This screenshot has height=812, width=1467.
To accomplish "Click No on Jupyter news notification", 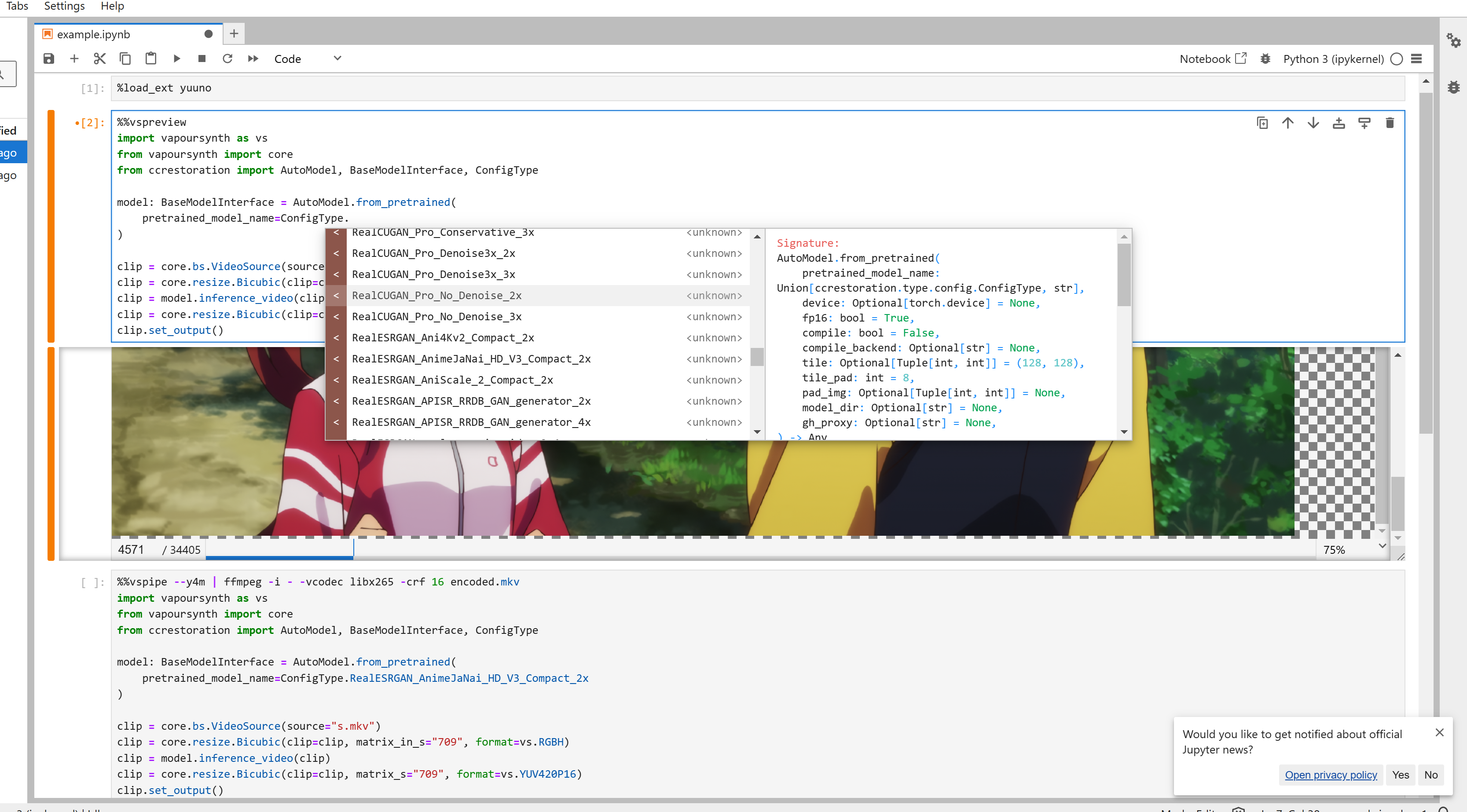I will pos(1430,775).
